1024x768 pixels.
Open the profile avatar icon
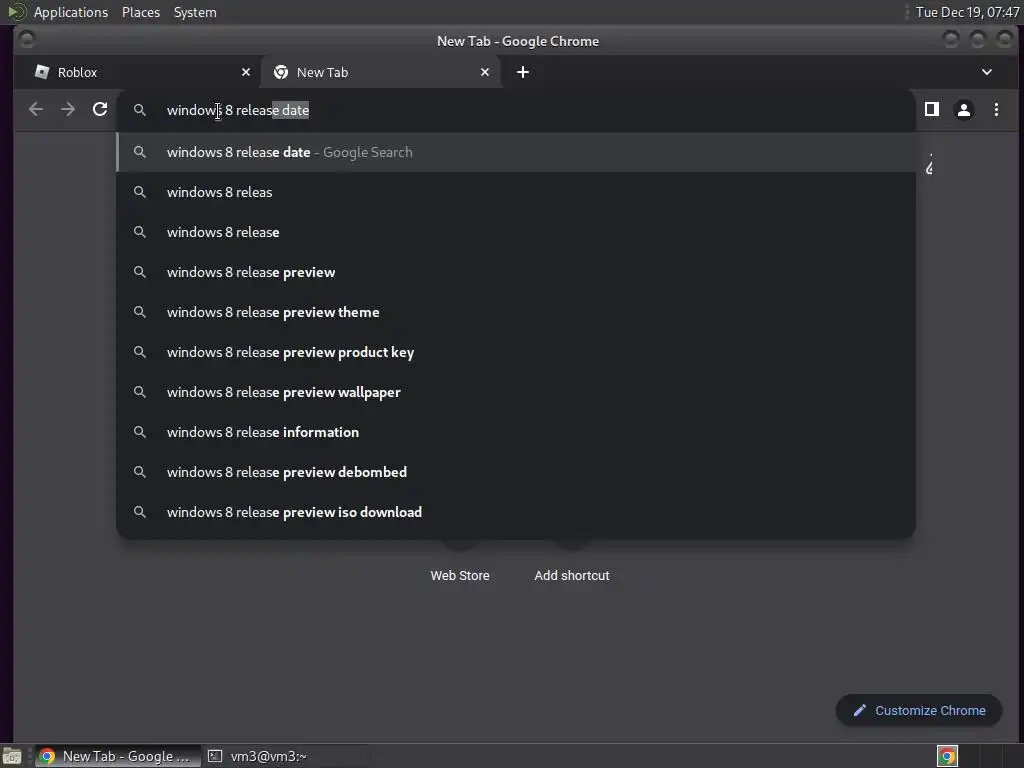964,110
